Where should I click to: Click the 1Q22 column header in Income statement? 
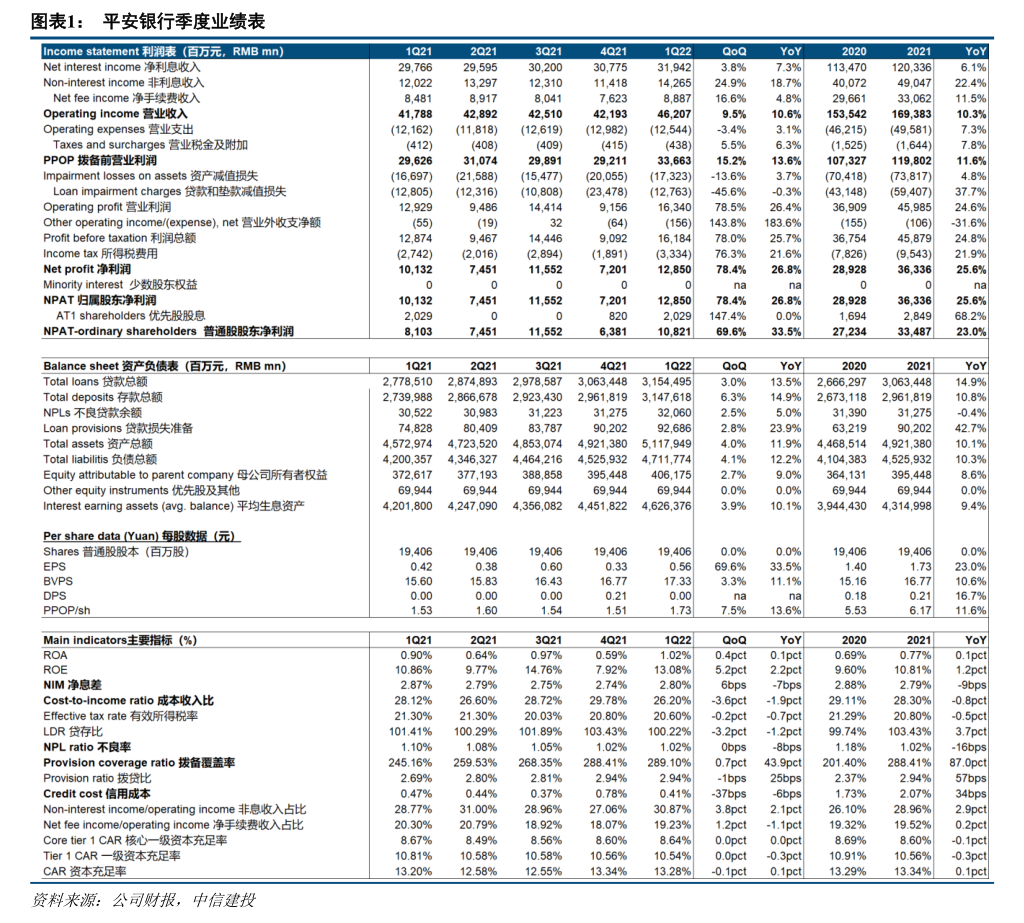click(677, 51)
